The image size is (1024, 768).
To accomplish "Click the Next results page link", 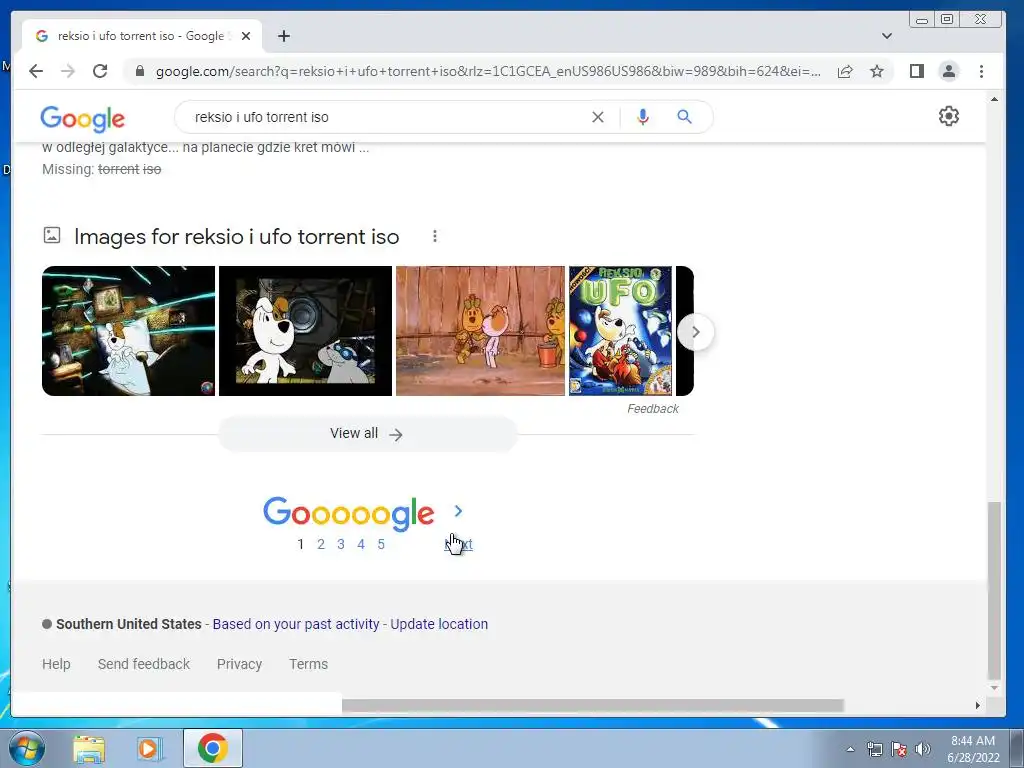I will (x=458, y=544).
